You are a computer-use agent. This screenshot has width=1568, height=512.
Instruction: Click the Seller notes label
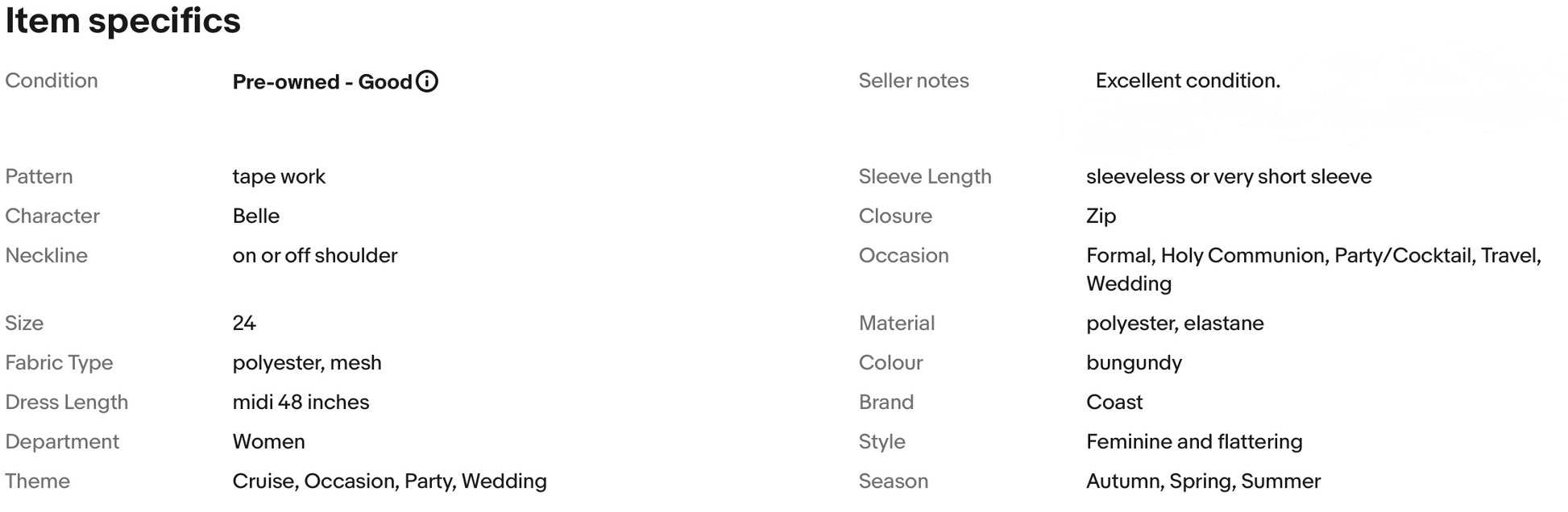pyautogui.click(x=914, y=81)
